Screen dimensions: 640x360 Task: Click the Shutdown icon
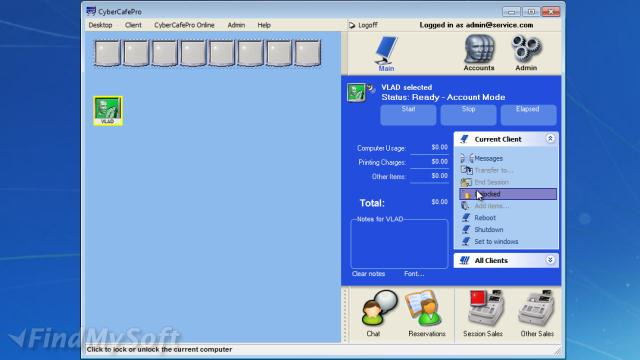[466, 229]
